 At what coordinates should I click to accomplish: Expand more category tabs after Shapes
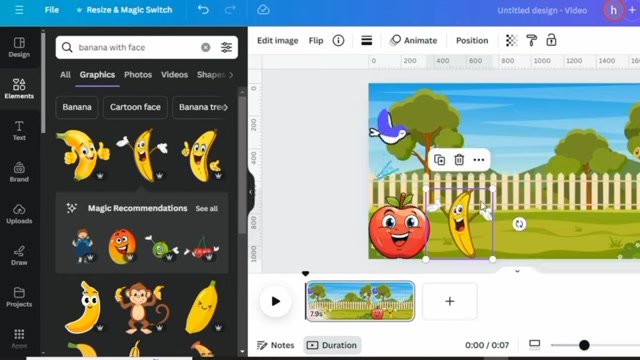231,75
